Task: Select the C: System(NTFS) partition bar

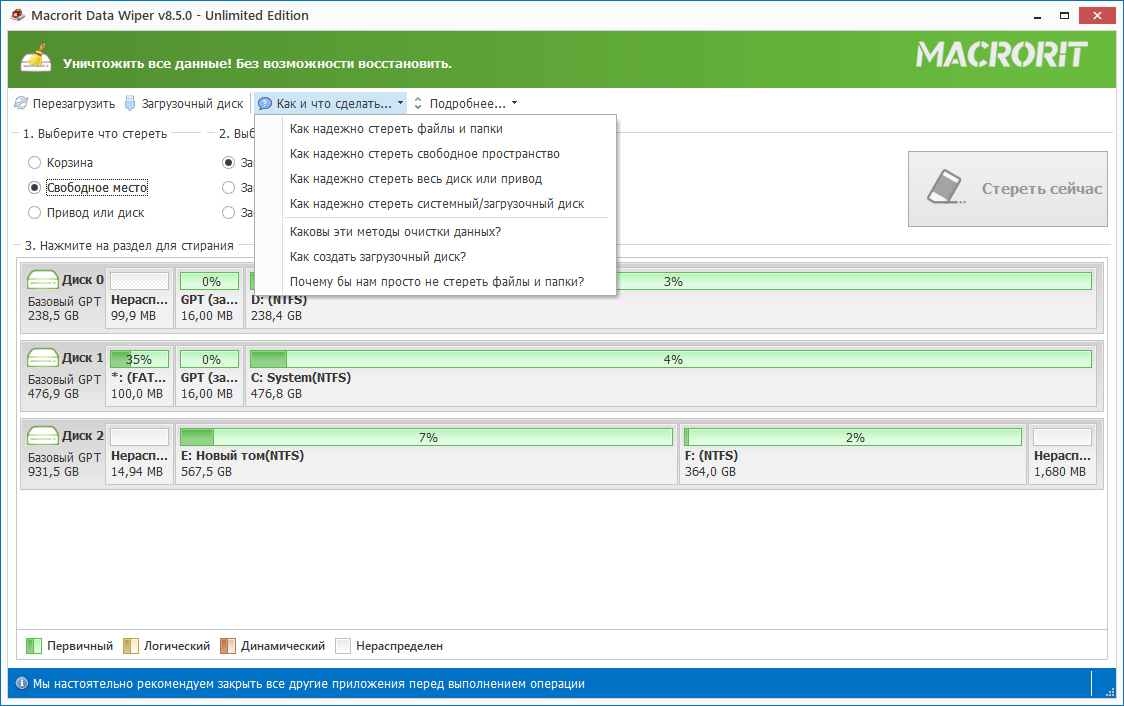Action: pyautogui.click(x=670, y=359)
